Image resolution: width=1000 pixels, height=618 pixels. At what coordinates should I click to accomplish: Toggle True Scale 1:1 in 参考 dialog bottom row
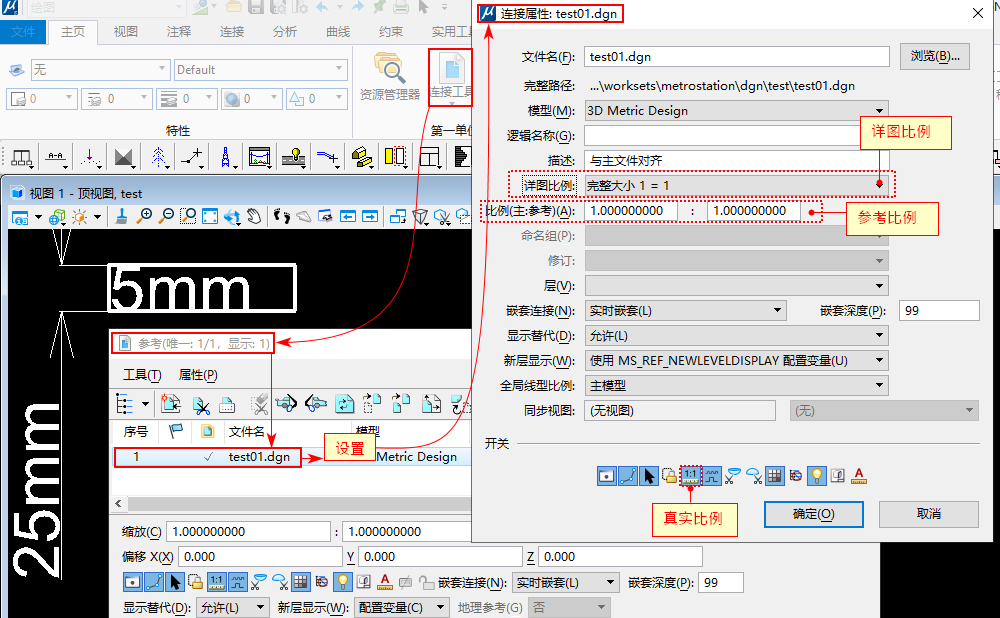click(217, 582)
